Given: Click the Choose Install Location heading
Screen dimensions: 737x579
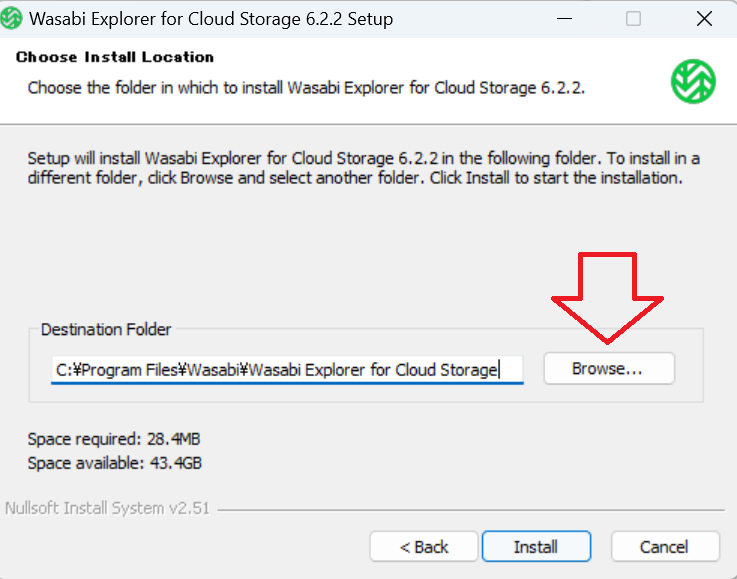Looking at the screenshot, I should click(x=115, y=57).
